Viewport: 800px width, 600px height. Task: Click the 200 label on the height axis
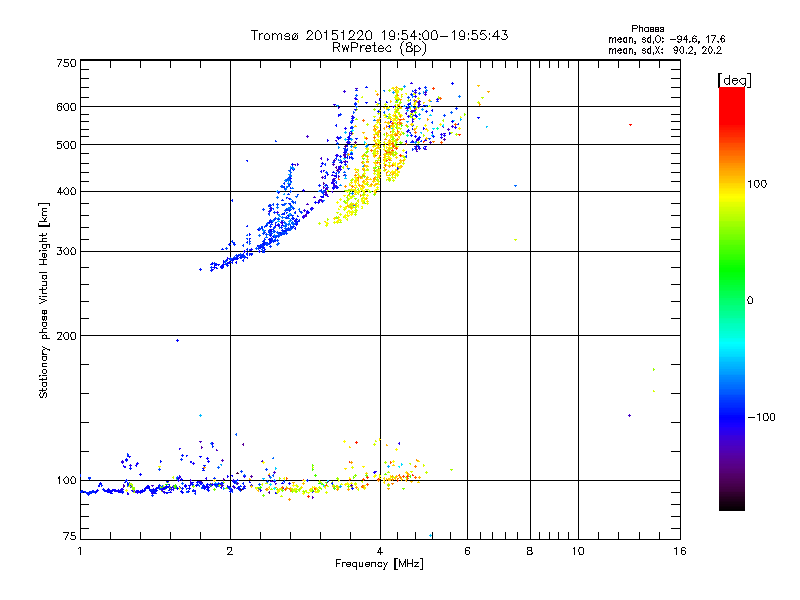[x=66, y=336]
